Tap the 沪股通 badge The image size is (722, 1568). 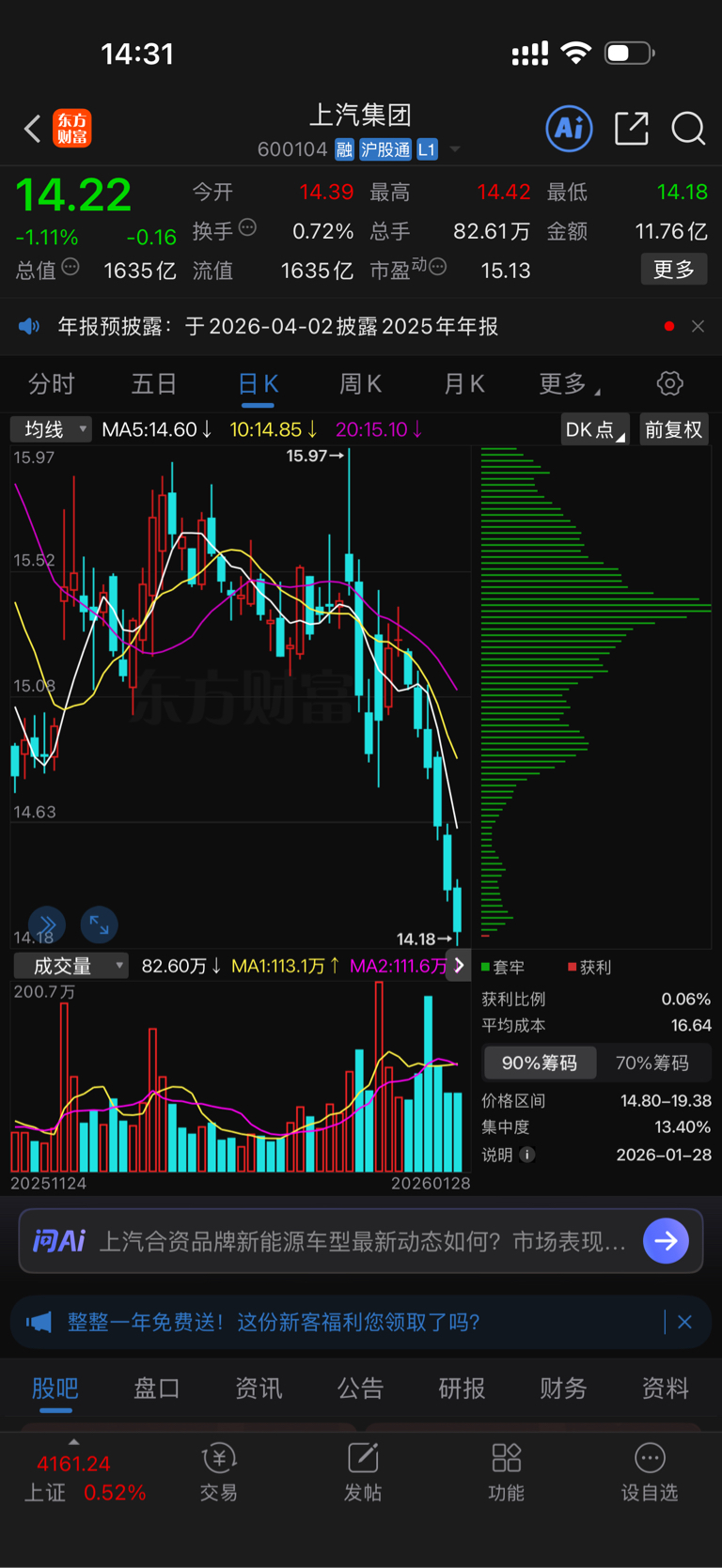(385, 149)
